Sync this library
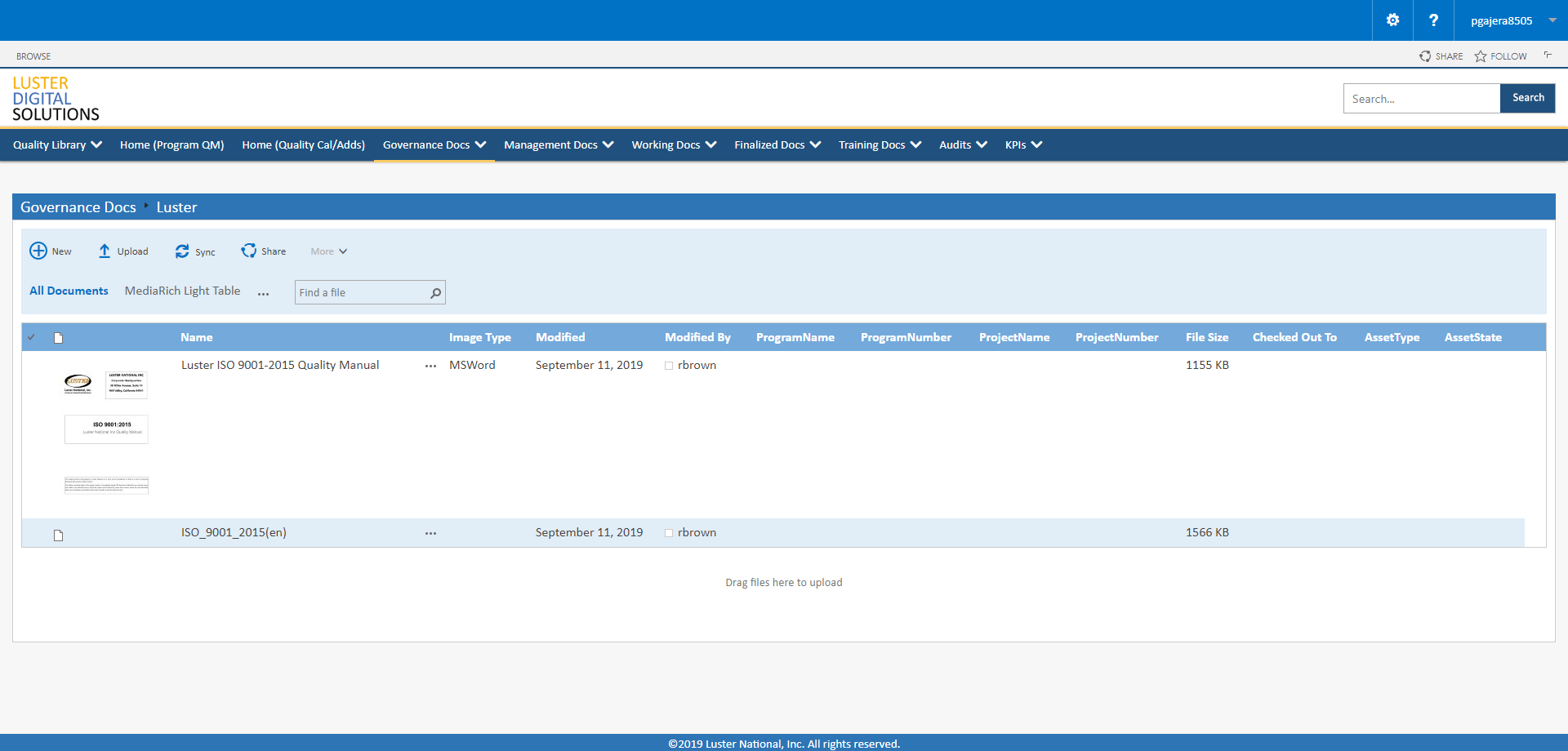 (195, 251)
